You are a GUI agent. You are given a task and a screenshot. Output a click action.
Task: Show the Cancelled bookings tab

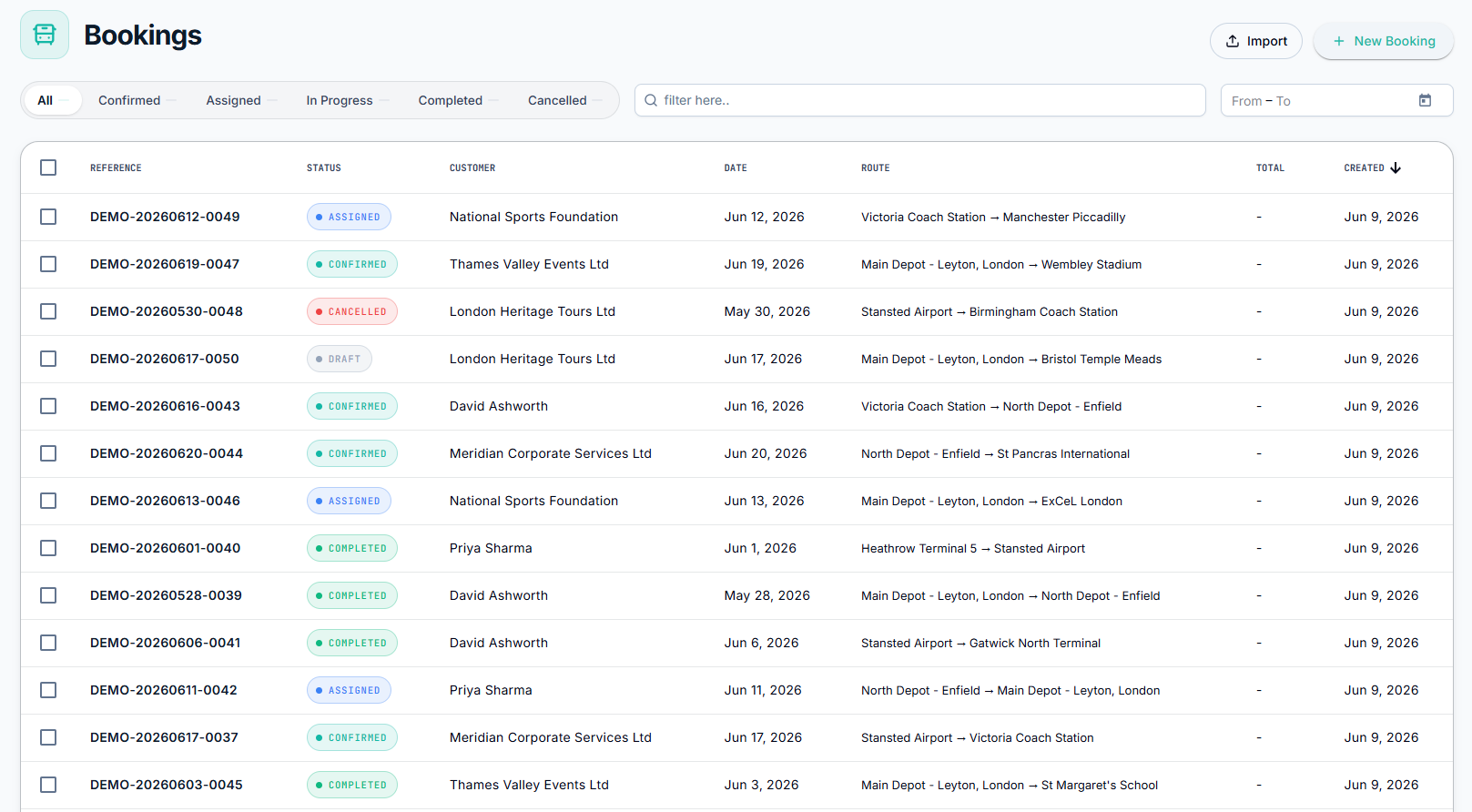coord(564,100)
